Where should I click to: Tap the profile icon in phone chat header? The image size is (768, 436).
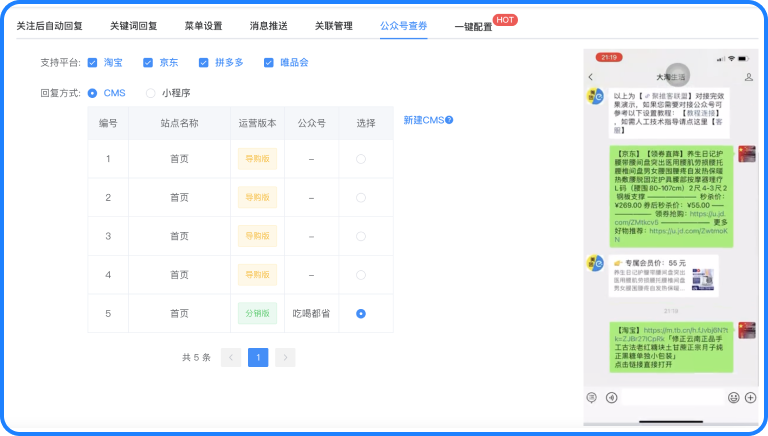tap(749, 77)
